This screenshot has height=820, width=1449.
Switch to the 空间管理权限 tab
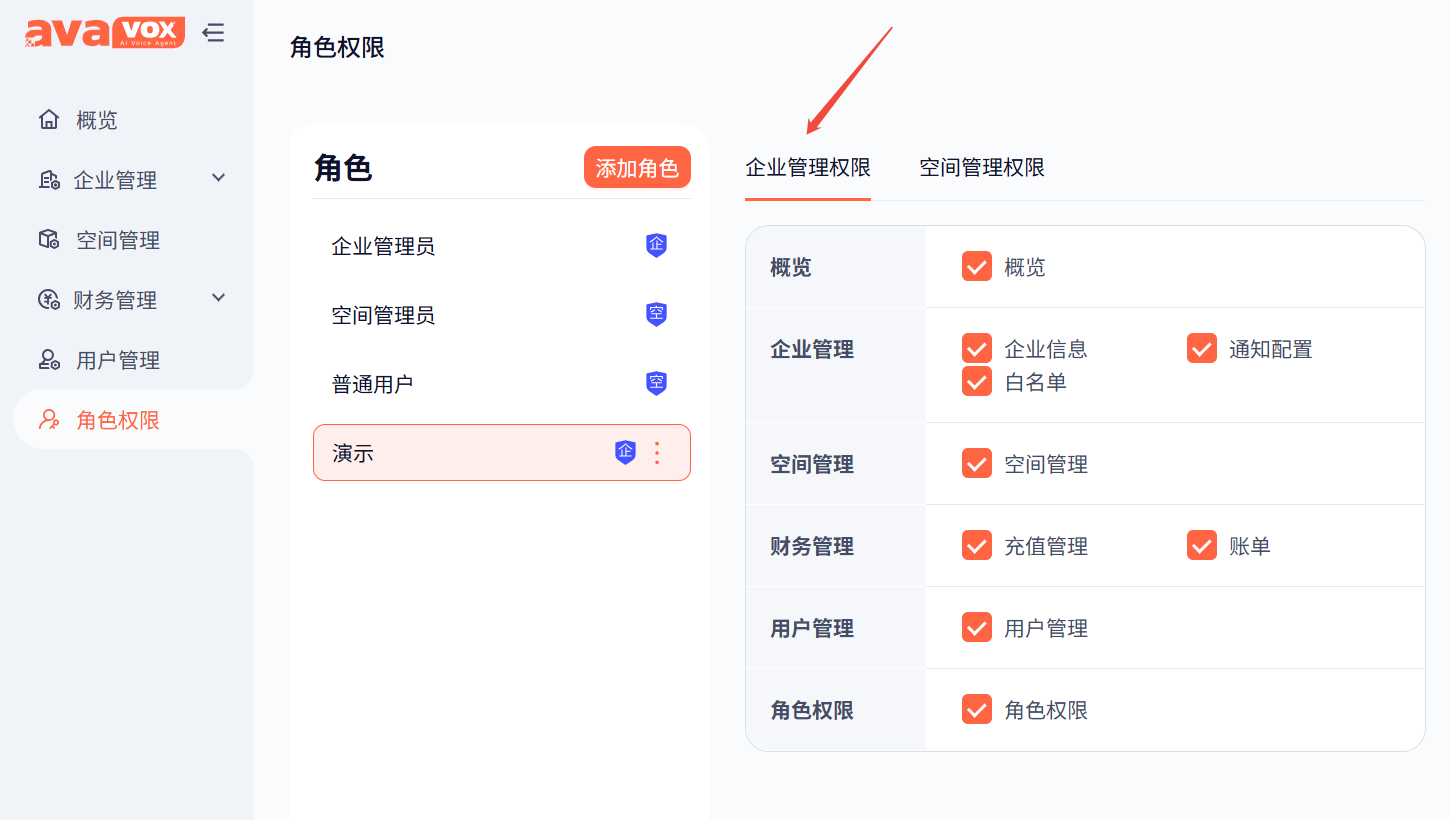point(982,168)
